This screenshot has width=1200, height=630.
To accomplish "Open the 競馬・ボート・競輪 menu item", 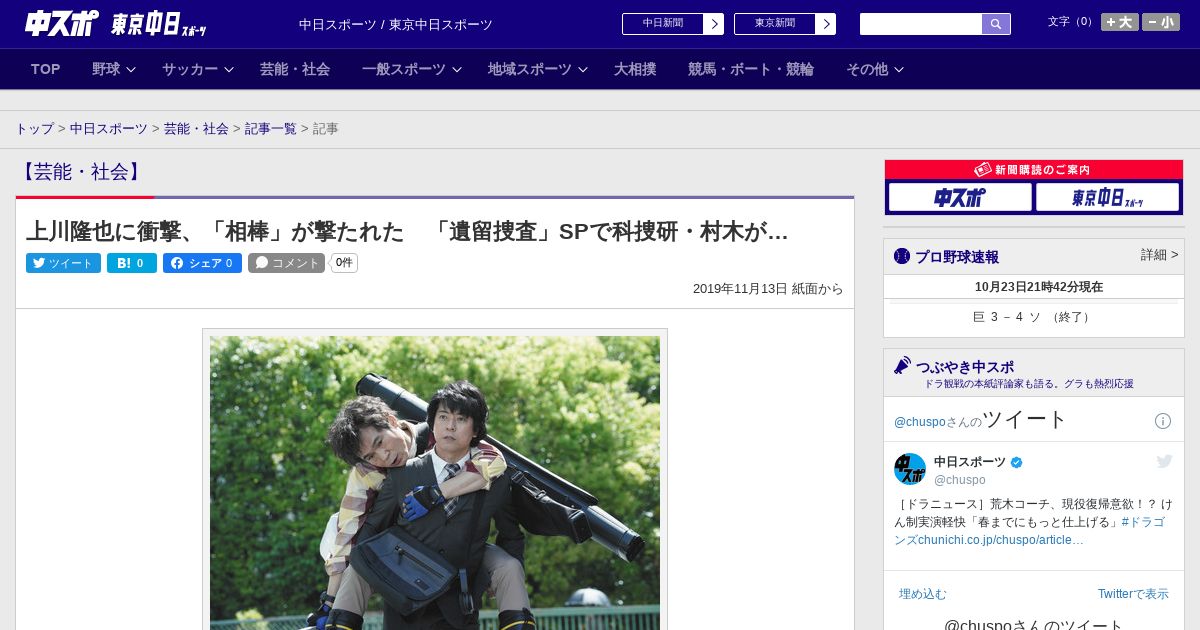I will click(x=751, y=69).
